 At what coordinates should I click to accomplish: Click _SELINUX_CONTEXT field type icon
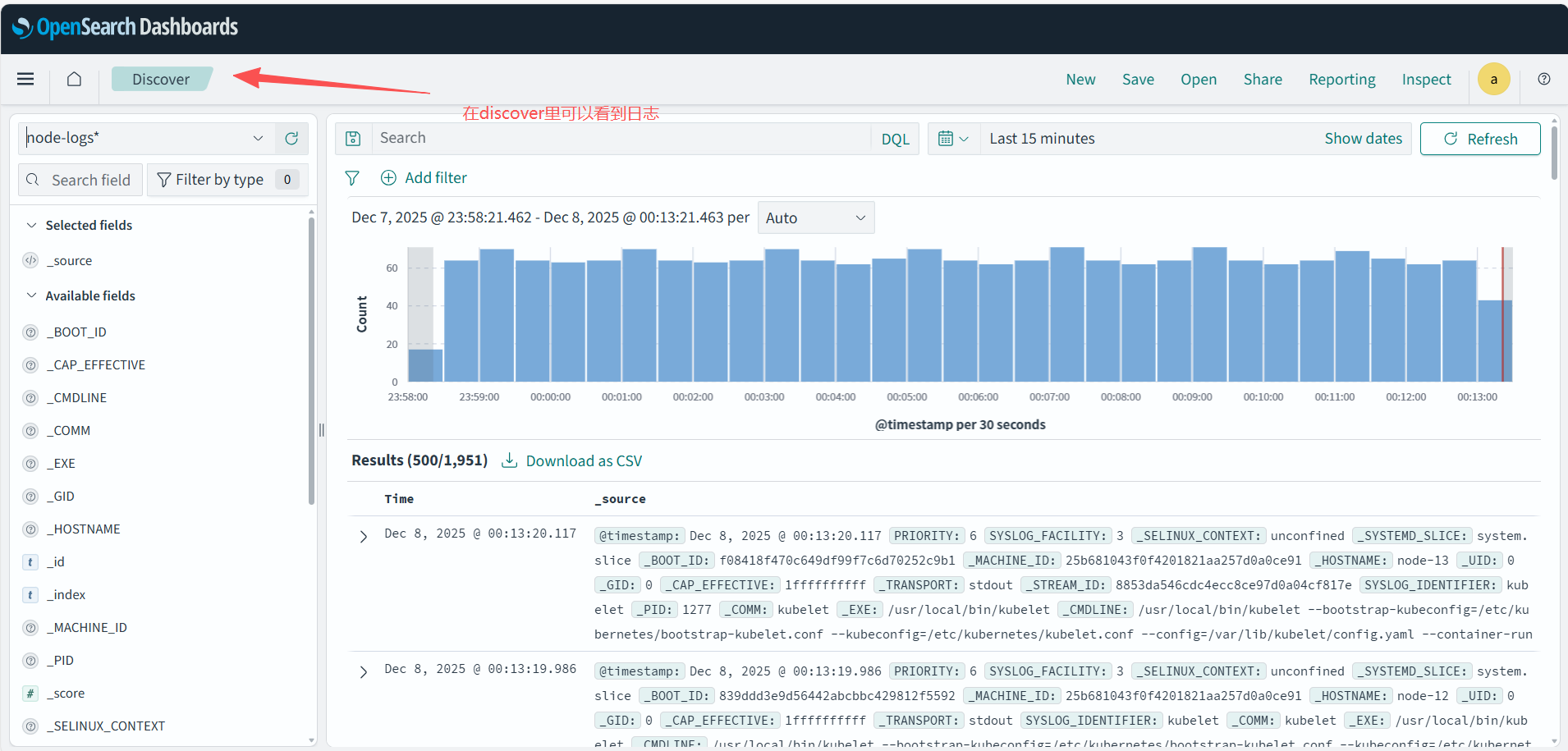click(x=30, y=726)
